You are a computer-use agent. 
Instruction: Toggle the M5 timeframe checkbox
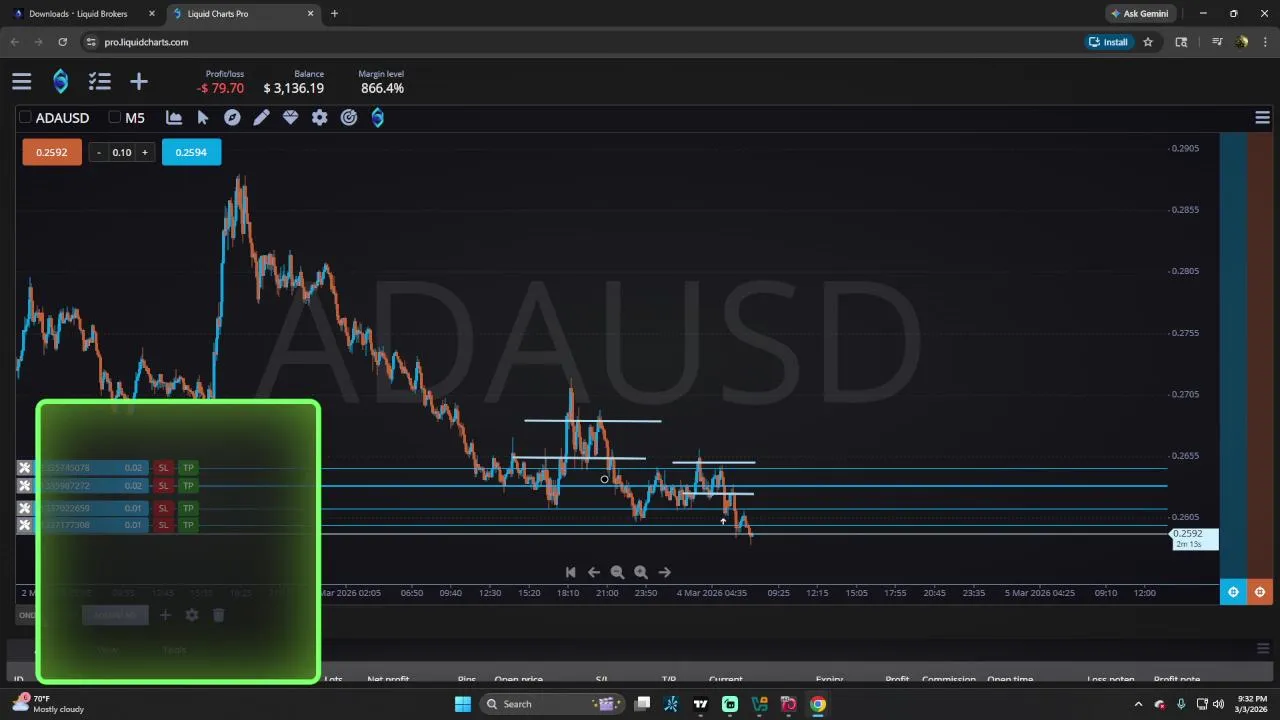tap(114, 118)
